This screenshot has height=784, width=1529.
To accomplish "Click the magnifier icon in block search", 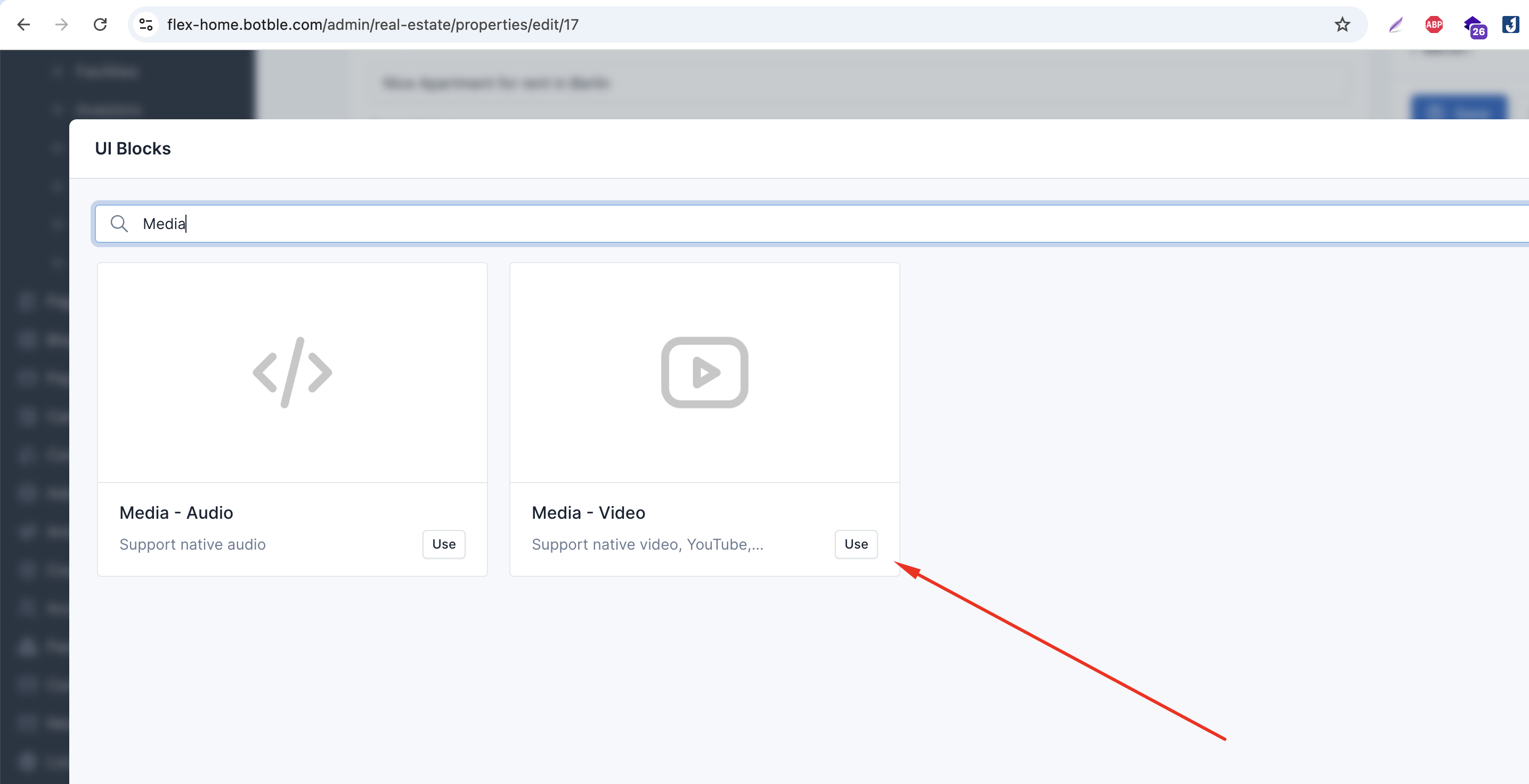I will [x=119, y=224].
